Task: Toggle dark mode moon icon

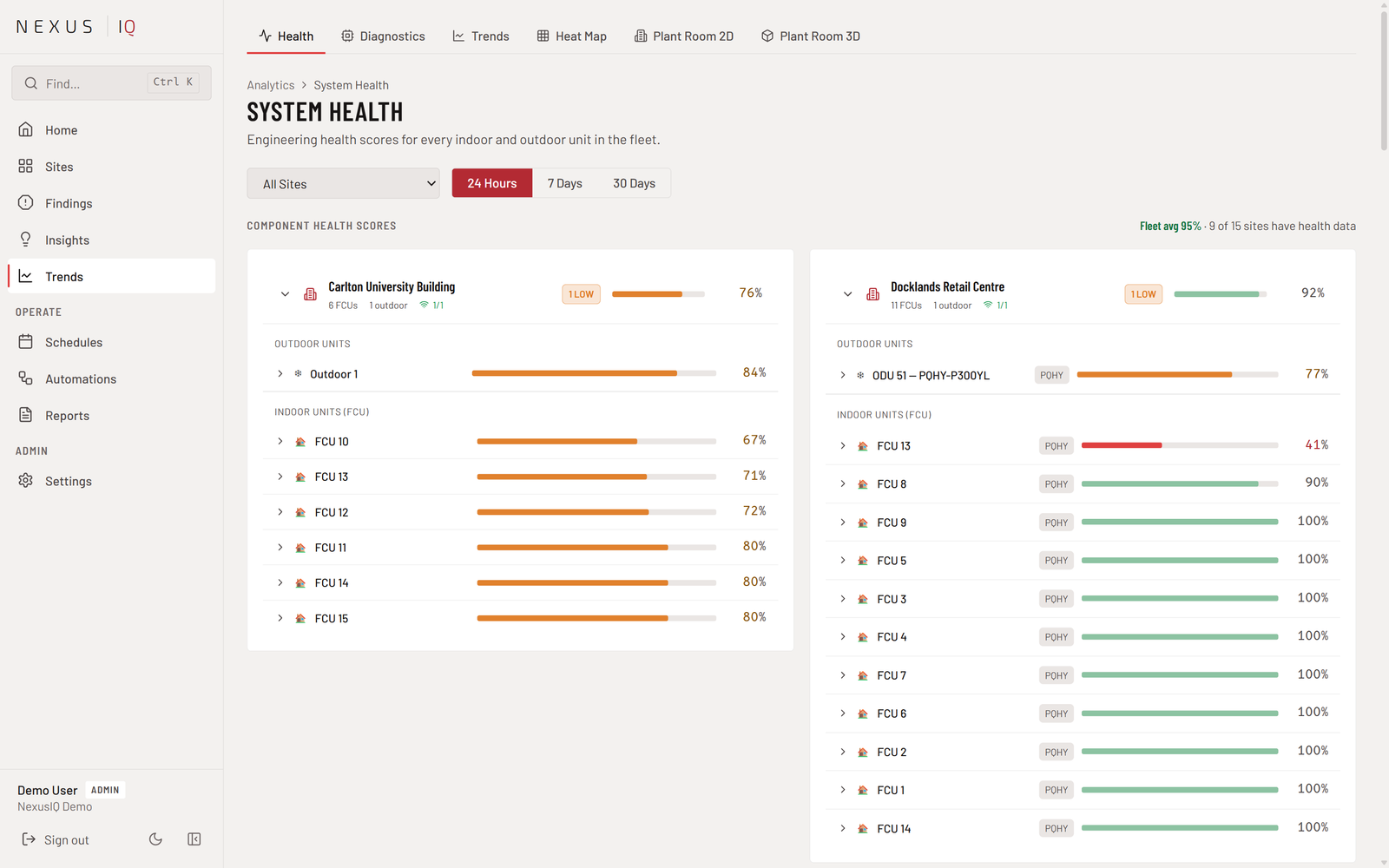Action: [x=155, y=838]
